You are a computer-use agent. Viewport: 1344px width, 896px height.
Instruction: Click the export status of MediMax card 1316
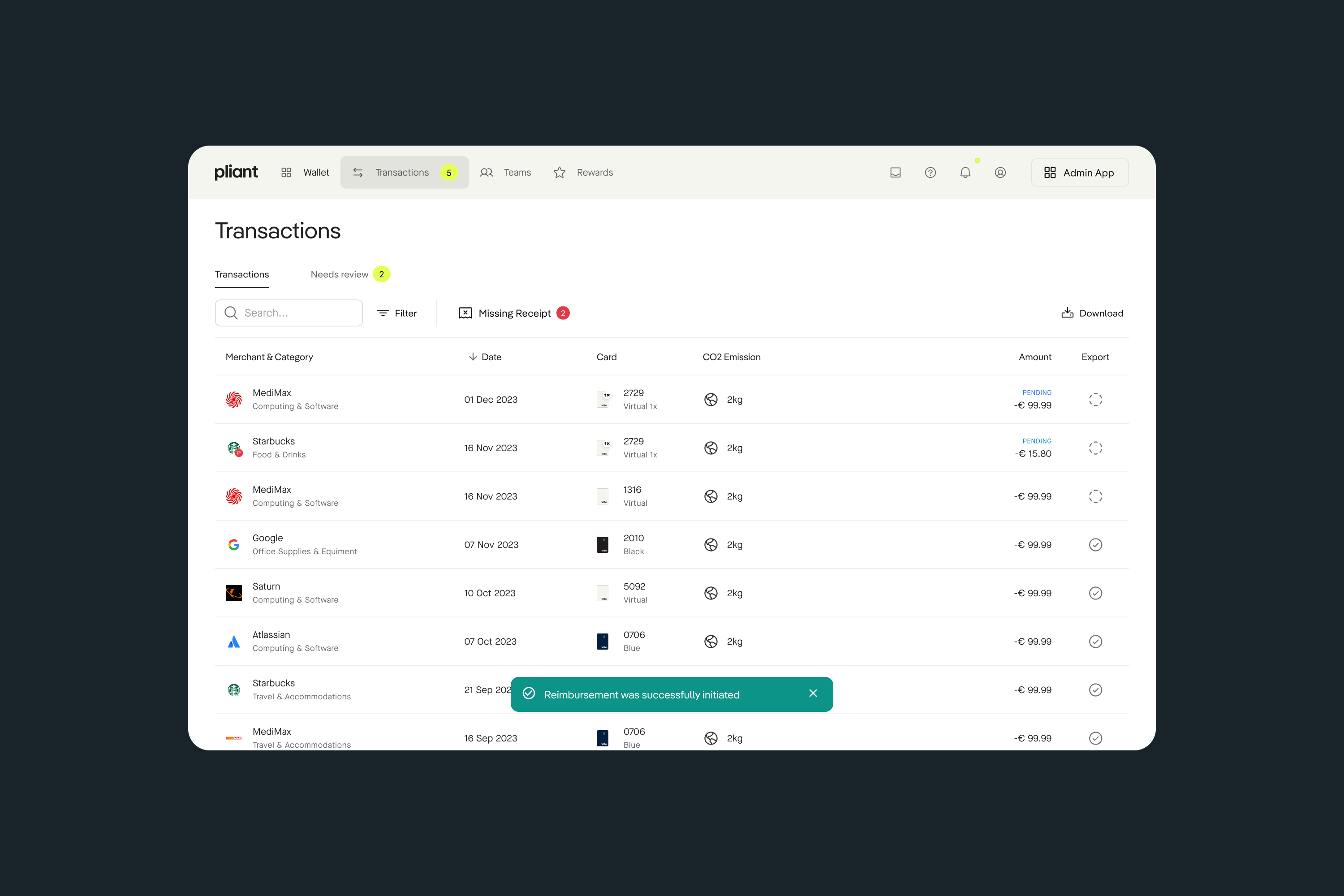[1095, 496]
